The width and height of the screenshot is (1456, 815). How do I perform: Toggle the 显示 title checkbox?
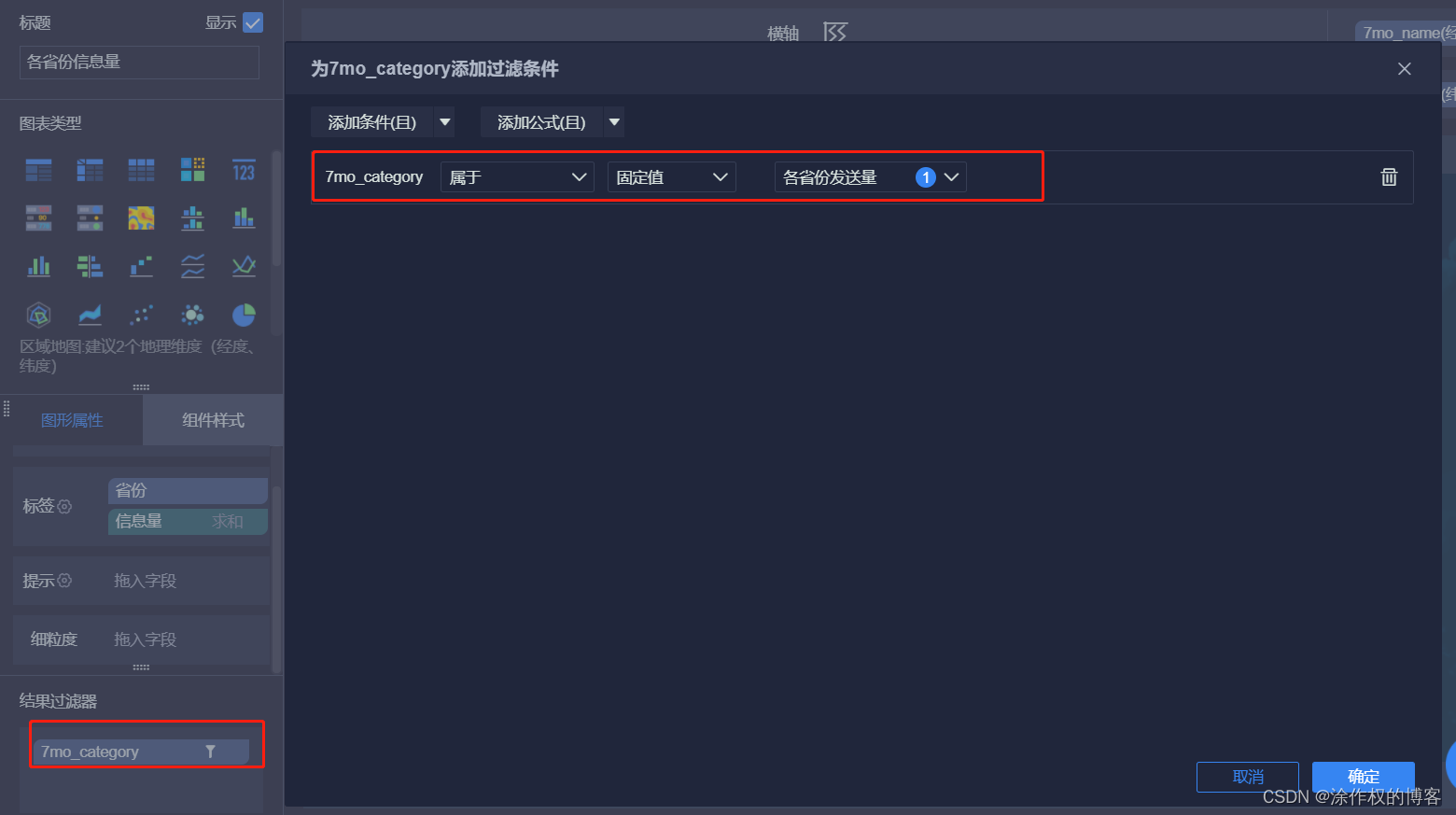(253, 22)
